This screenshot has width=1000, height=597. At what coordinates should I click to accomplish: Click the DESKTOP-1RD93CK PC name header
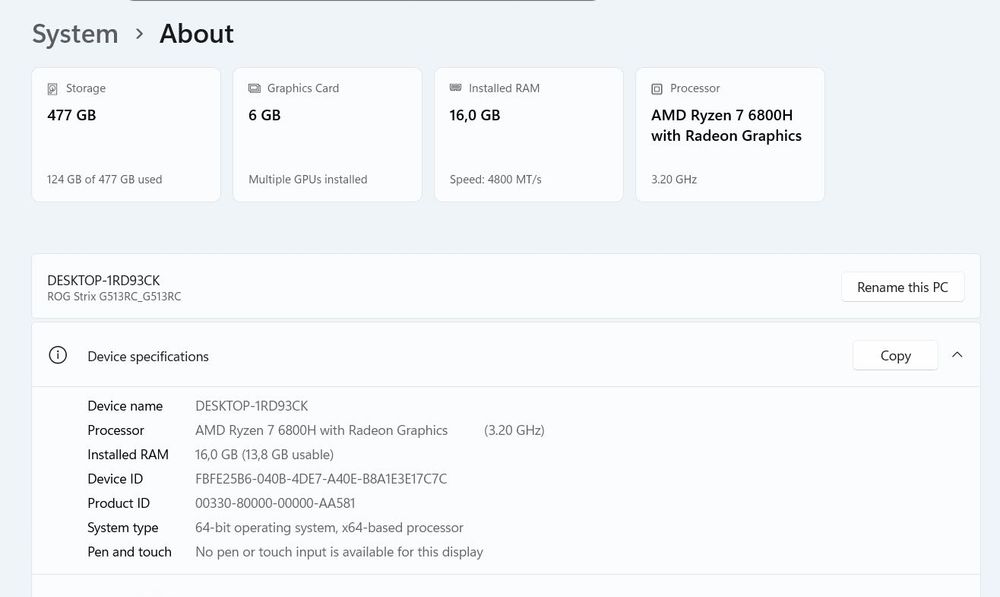pyautogui.click(x=103, y=281)
